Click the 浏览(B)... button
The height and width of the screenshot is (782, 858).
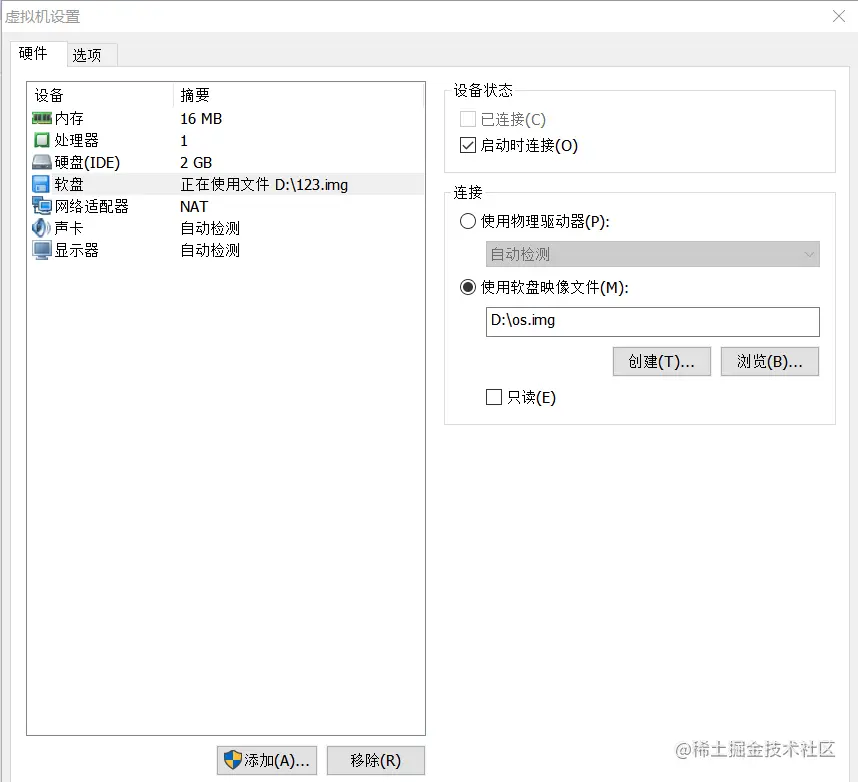pos(769,361)
